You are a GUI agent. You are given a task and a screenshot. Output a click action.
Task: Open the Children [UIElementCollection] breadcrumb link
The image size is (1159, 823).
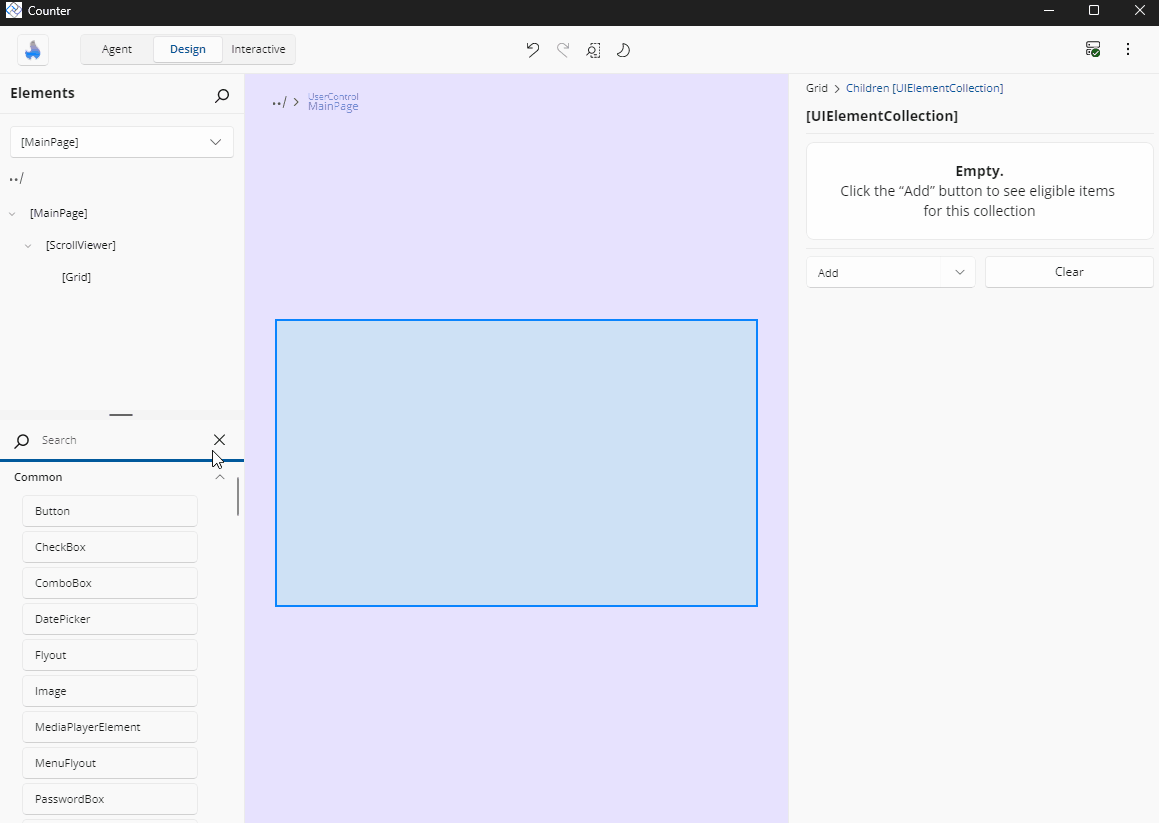[923, 88]
